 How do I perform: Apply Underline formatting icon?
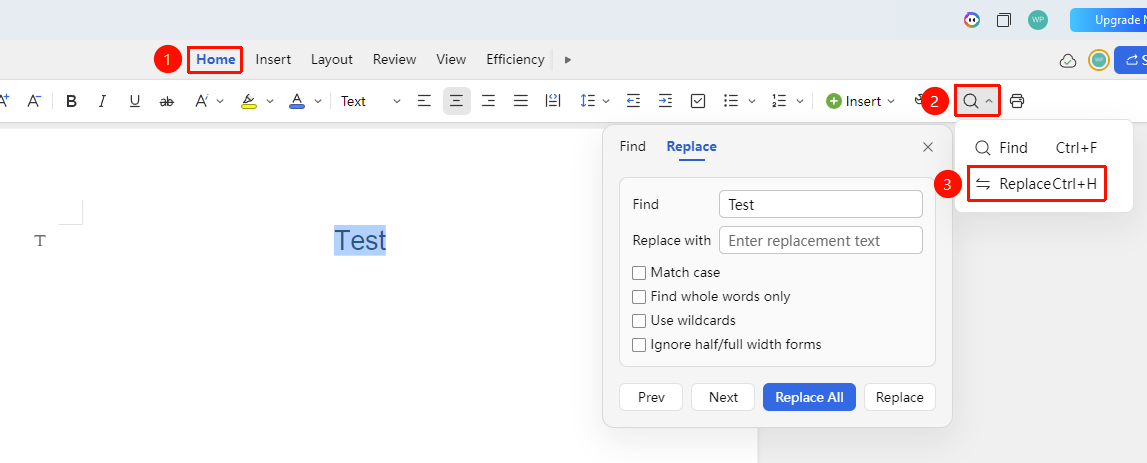tap(135, 101)
